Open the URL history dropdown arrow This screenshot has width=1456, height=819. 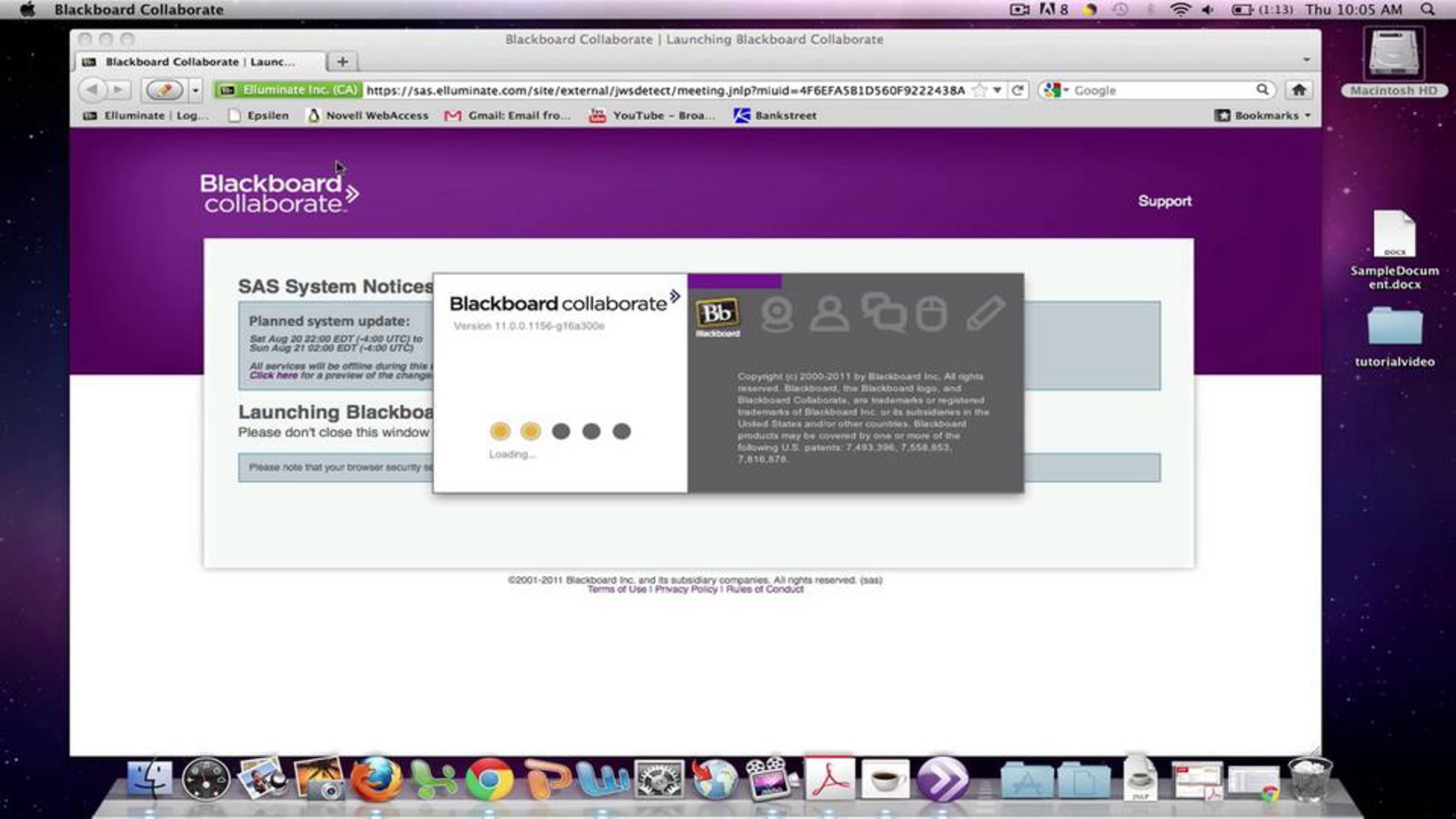[x=997, y=90]
